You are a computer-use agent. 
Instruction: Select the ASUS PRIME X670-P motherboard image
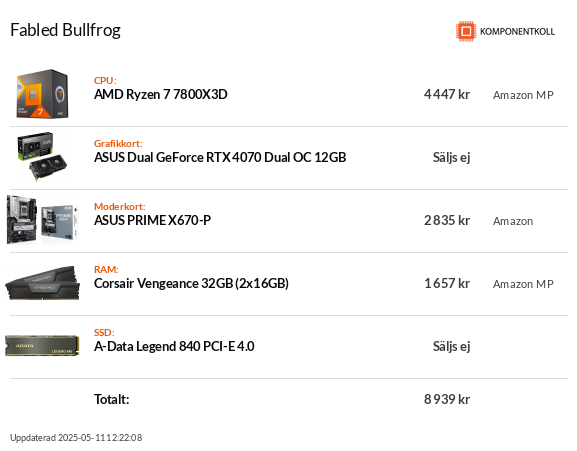43,220
